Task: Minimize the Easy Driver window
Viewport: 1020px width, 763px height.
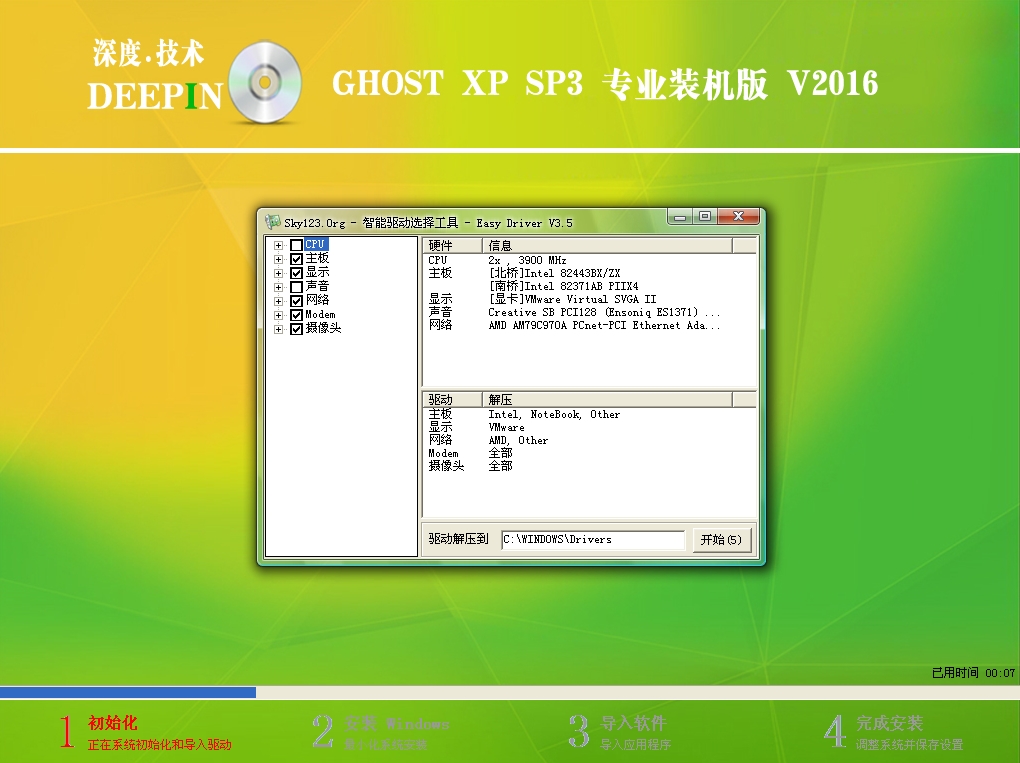Action: tap(680, 217)
